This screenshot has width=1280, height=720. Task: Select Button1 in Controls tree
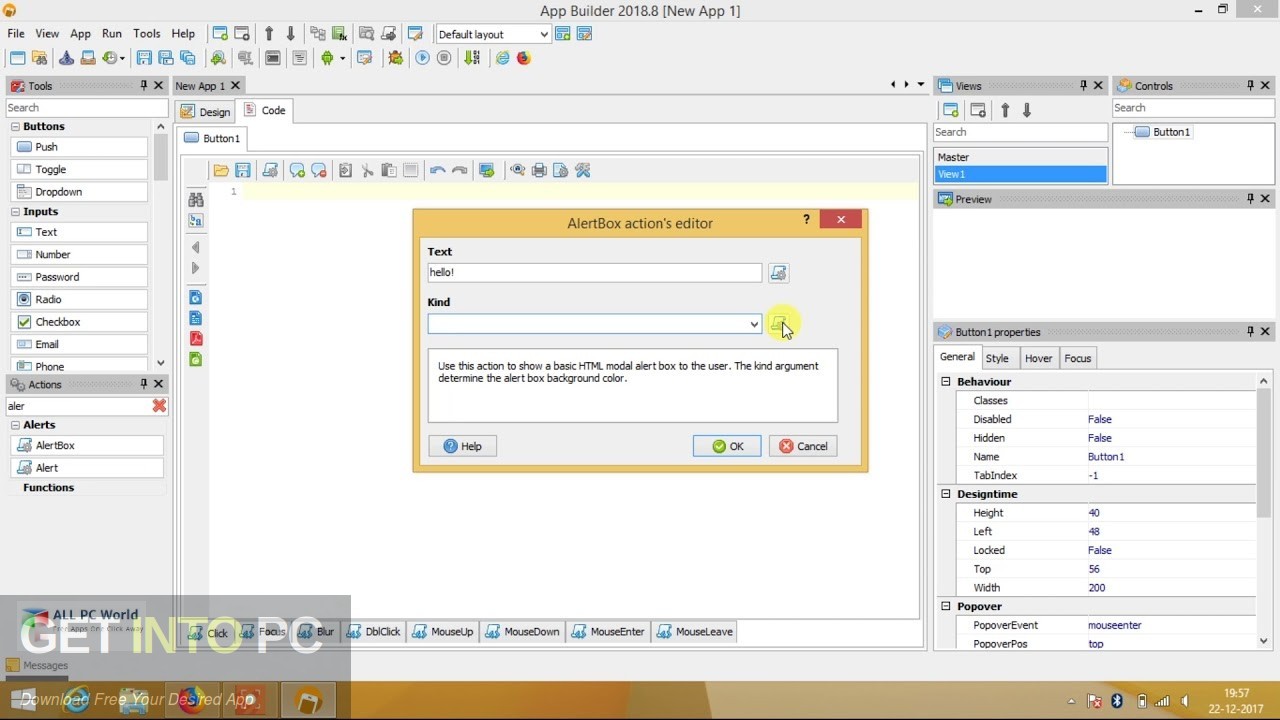[1171, 132]
